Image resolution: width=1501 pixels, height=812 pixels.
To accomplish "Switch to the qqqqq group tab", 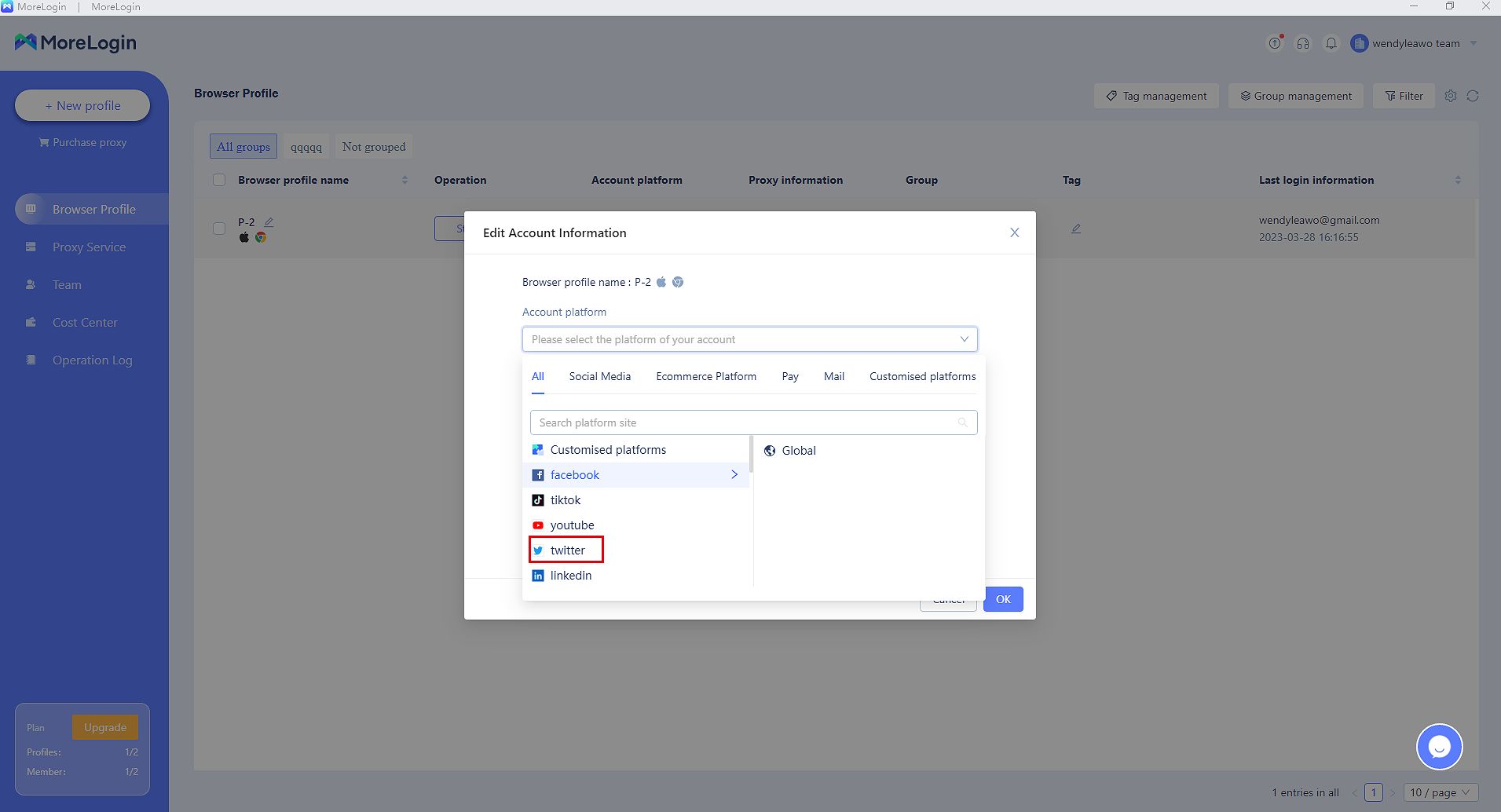I will point(306,146).
